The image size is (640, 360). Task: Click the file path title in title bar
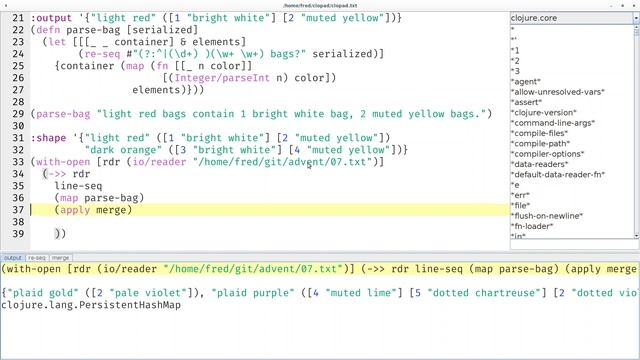click(320, 5)
